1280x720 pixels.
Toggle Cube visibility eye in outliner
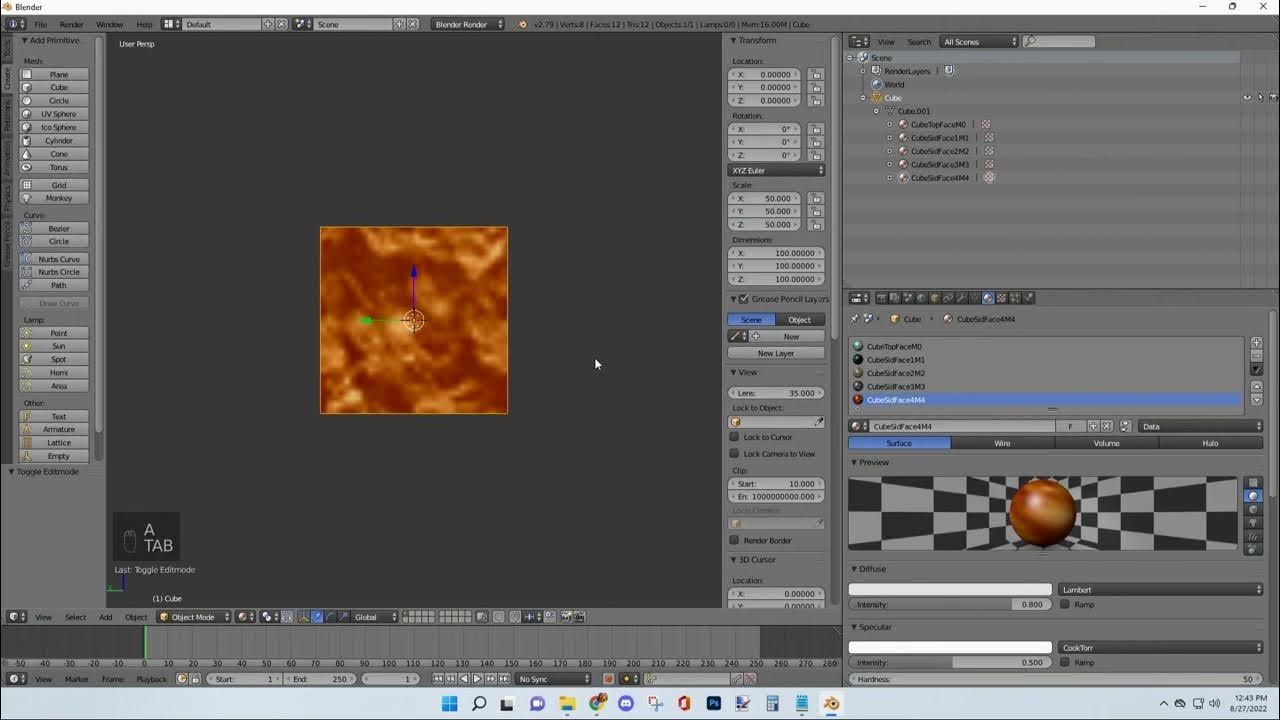tap(1247, 98)
